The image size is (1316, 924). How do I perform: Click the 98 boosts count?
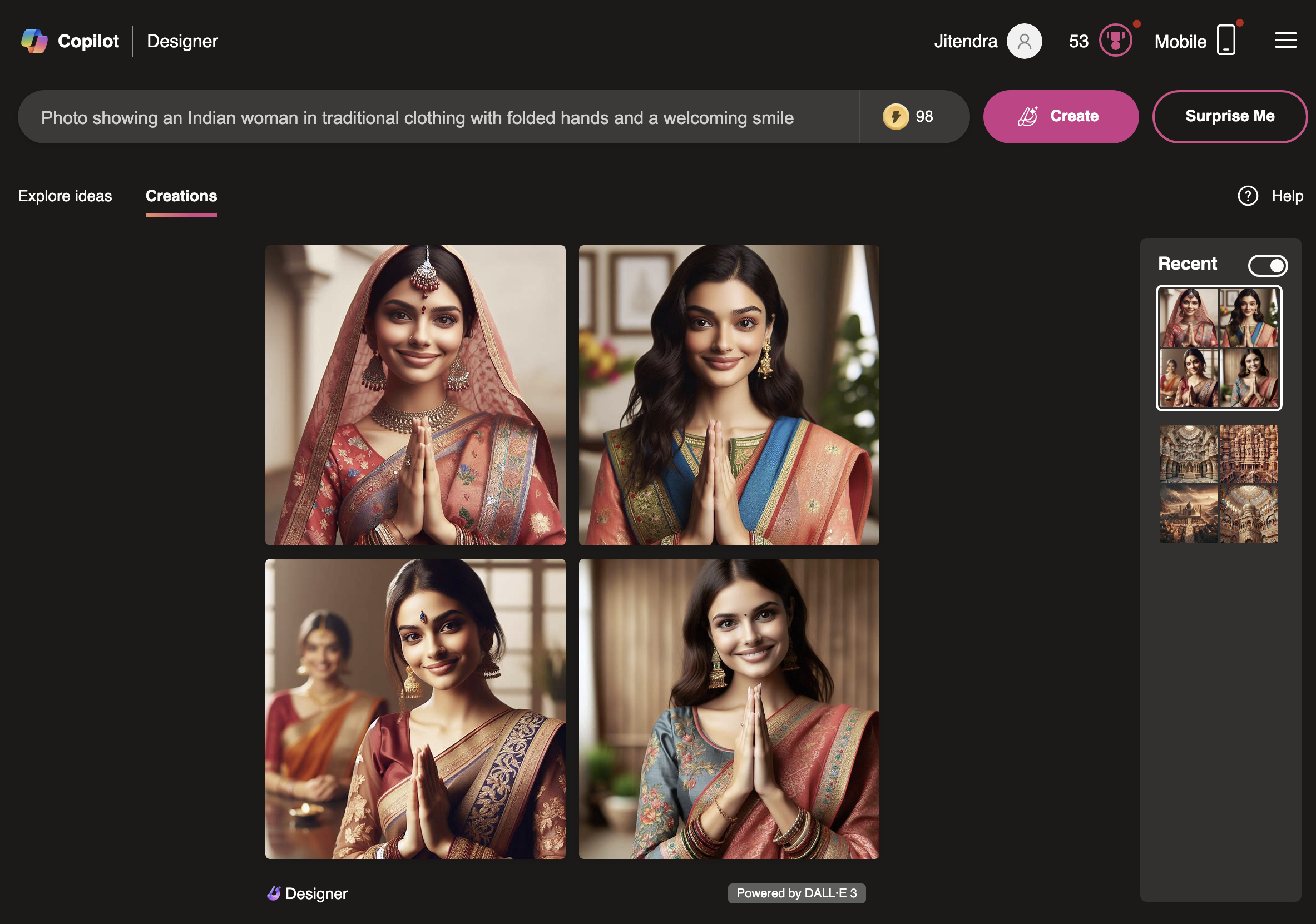[x=924, y=117]
